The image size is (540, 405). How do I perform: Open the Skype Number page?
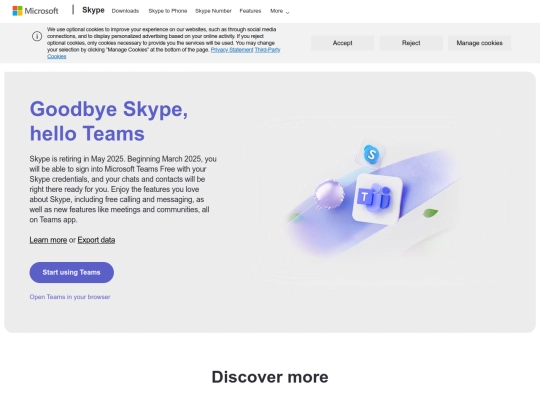[x=213, y=11]
